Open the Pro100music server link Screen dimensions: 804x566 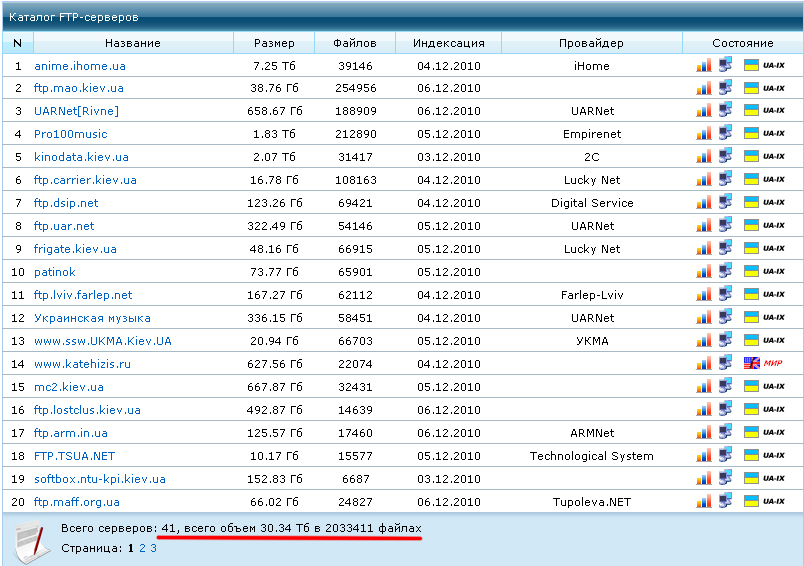click(71, 134)
